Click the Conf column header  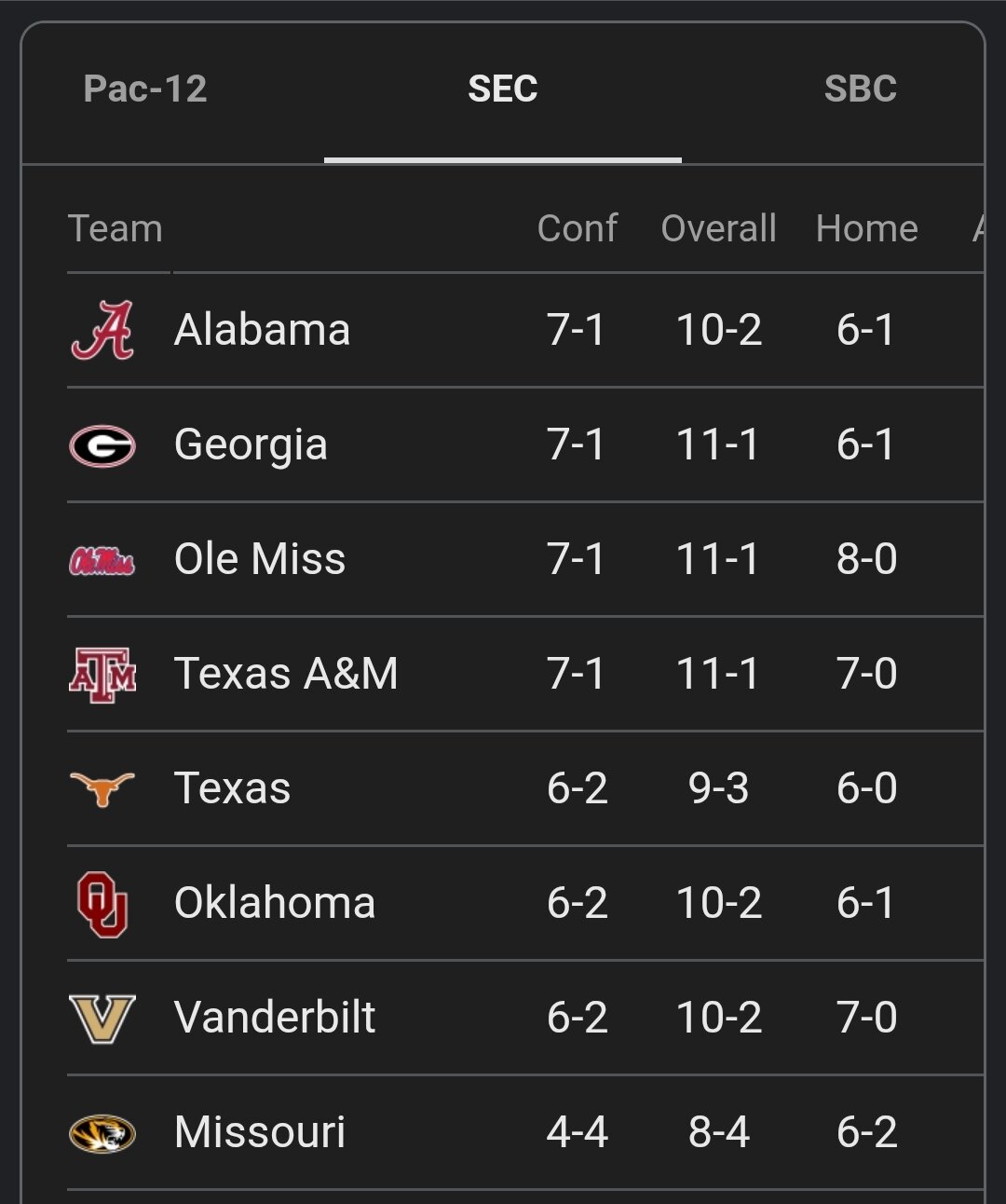(577, 228)
